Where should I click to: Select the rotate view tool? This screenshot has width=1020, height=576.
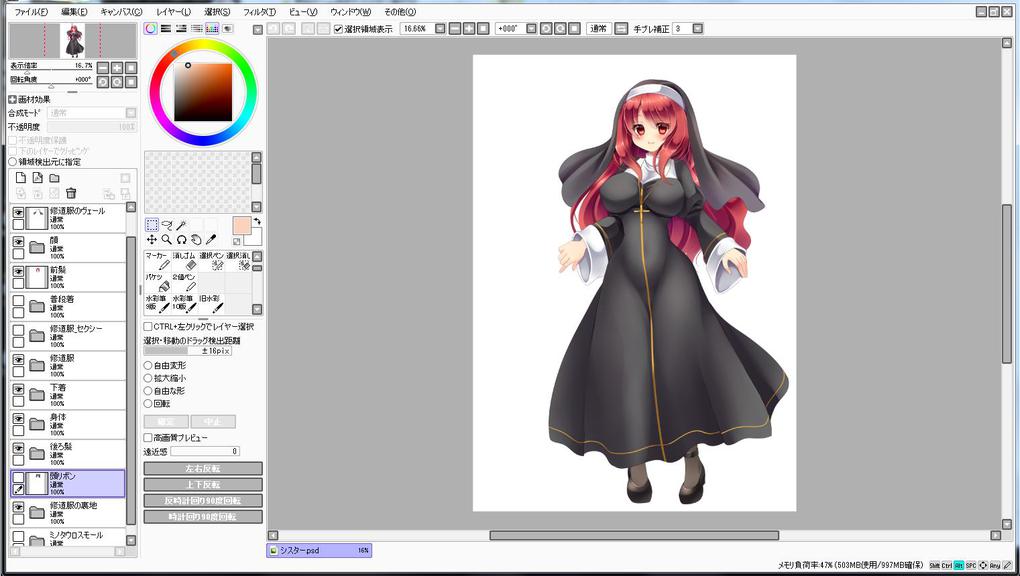pyautogui.click(x=181, y=240)
